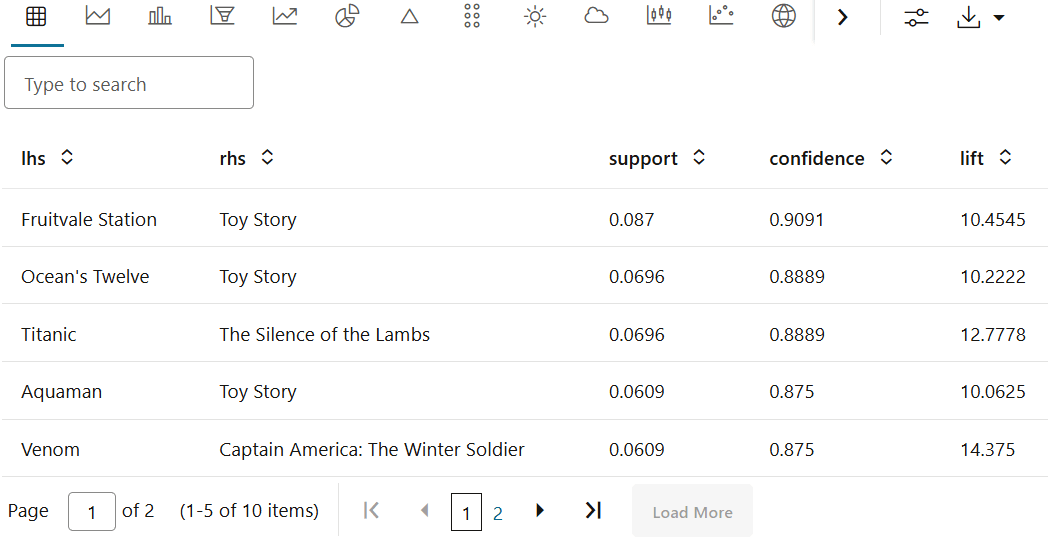Sort by support column
The image size is (1048, 547).
click(x=699, y=158)
